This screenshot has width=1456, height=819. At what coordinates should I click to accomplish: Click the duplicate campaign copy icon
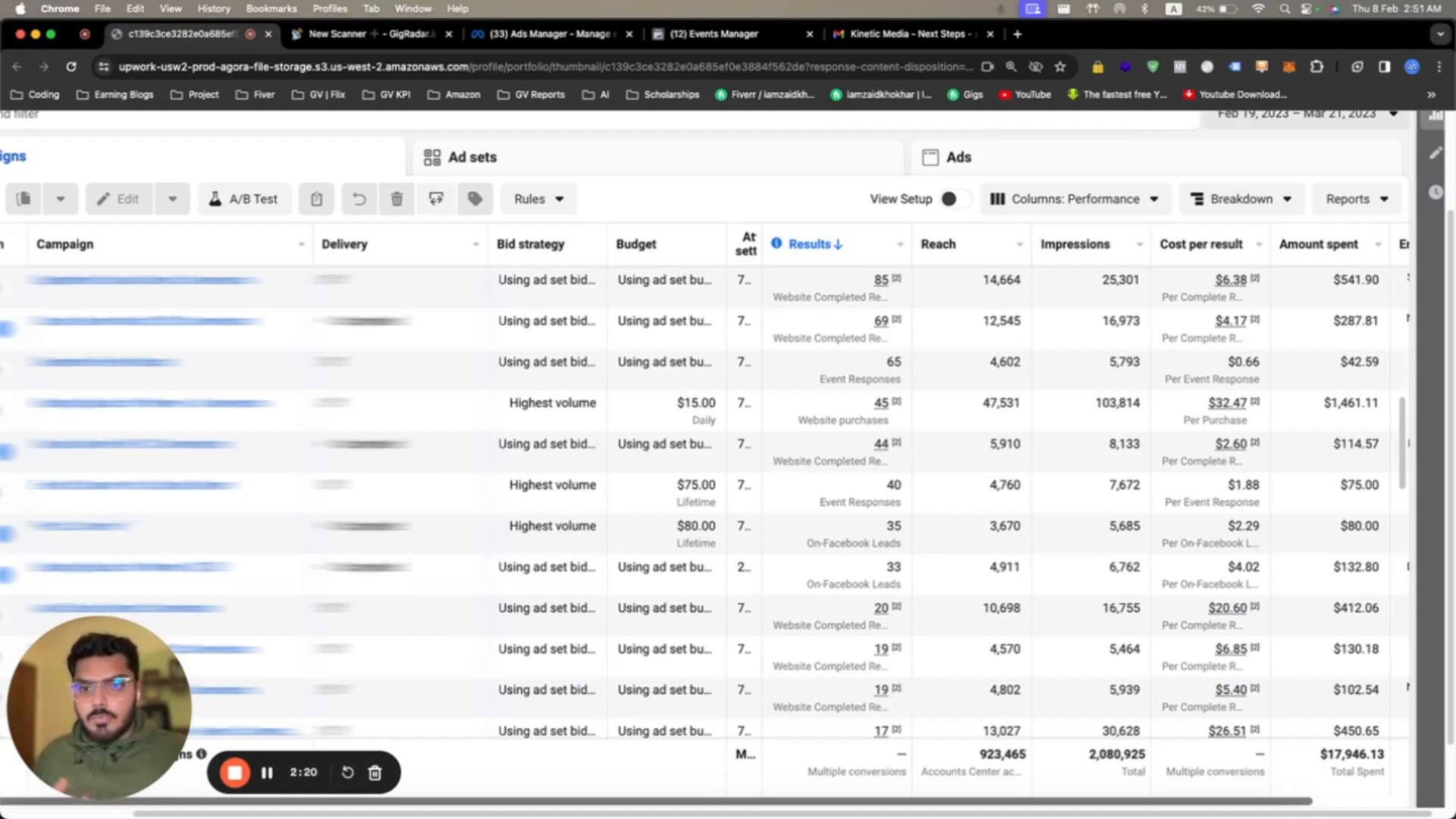click(x=24, y=199)
